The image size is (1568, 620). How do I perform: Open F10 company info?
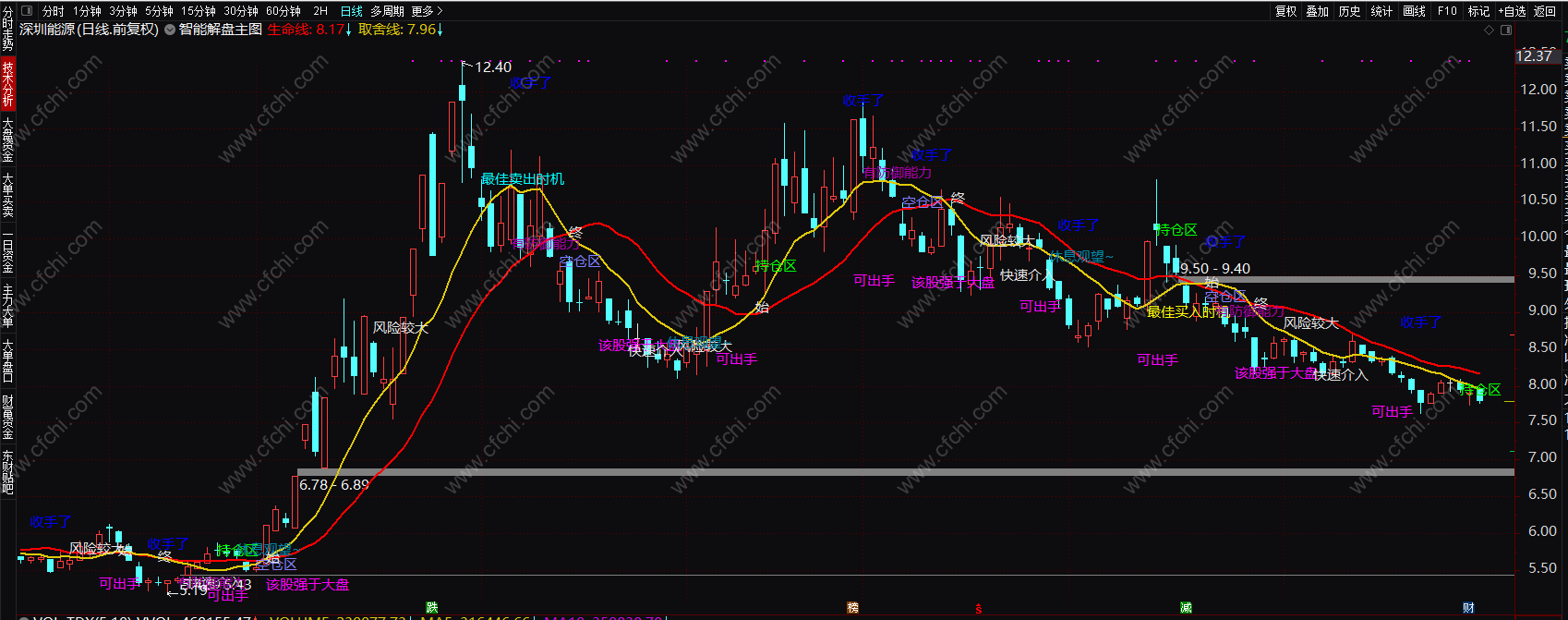[x=1447, y=11]
